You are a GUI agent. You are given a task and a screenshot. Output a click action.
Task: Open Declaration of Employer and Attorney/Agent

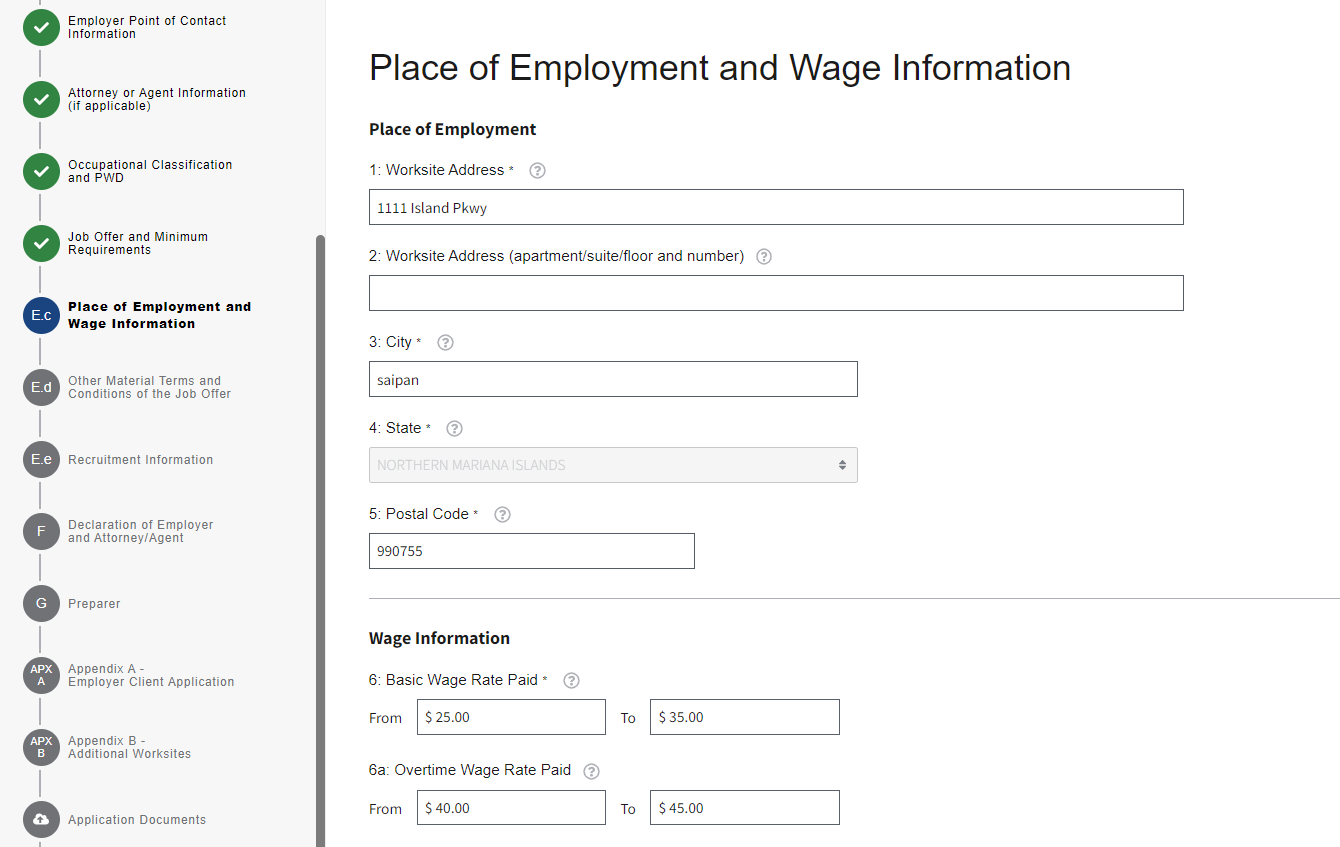coord(140,531)
